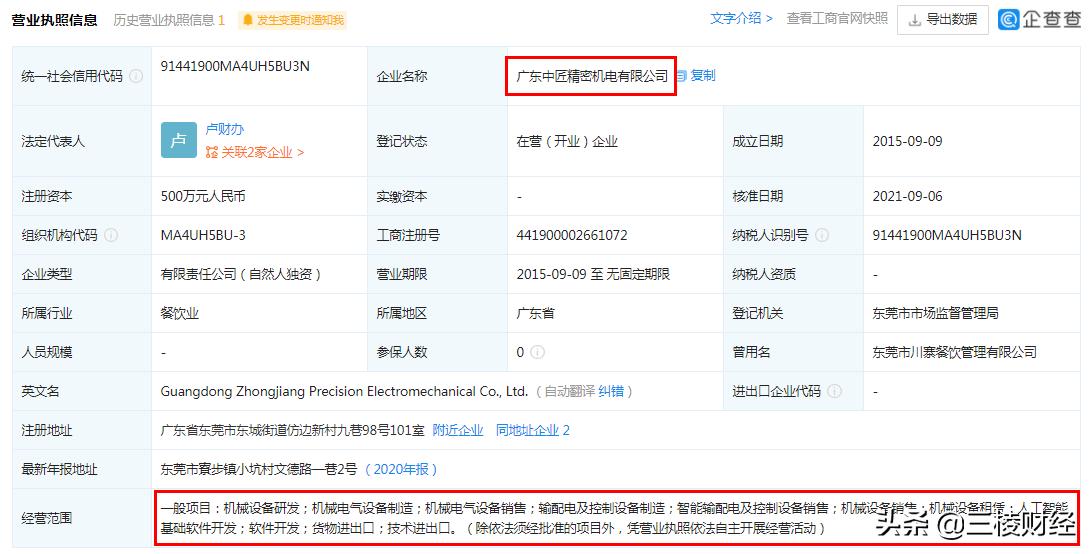Expand 关联2家企业 link
Image resolution: width=1092 pixels, height=554 pixels.
[x=262, y=152]
